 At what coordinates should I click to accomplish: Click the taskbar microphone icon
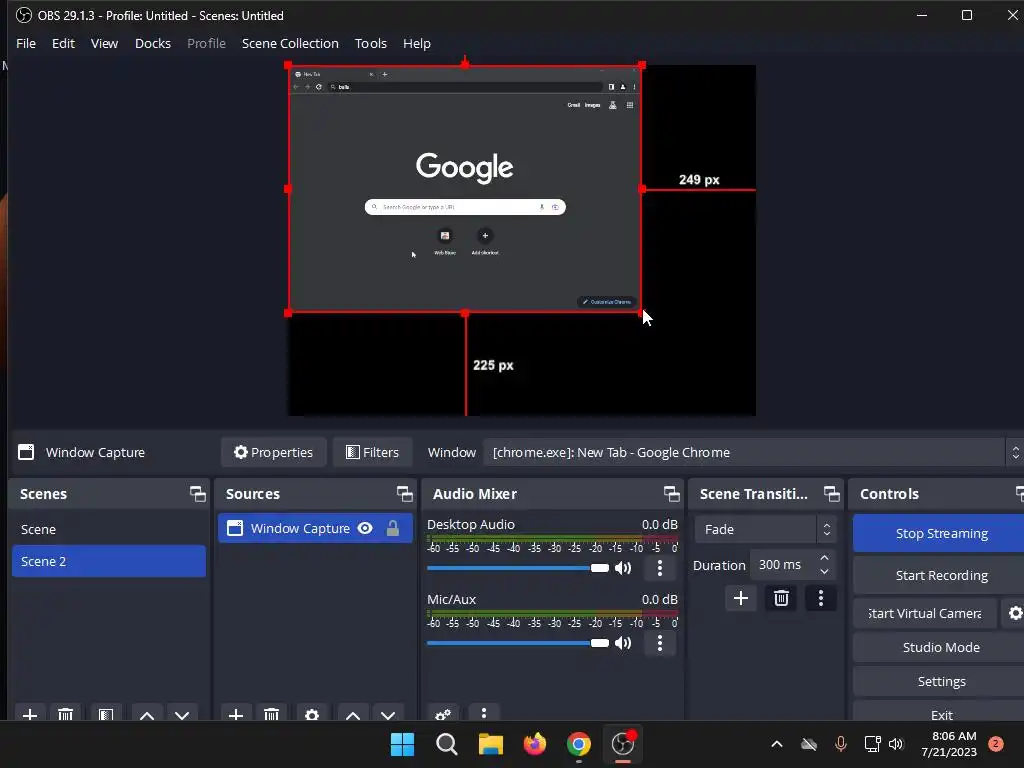click(x=840, y=744)
